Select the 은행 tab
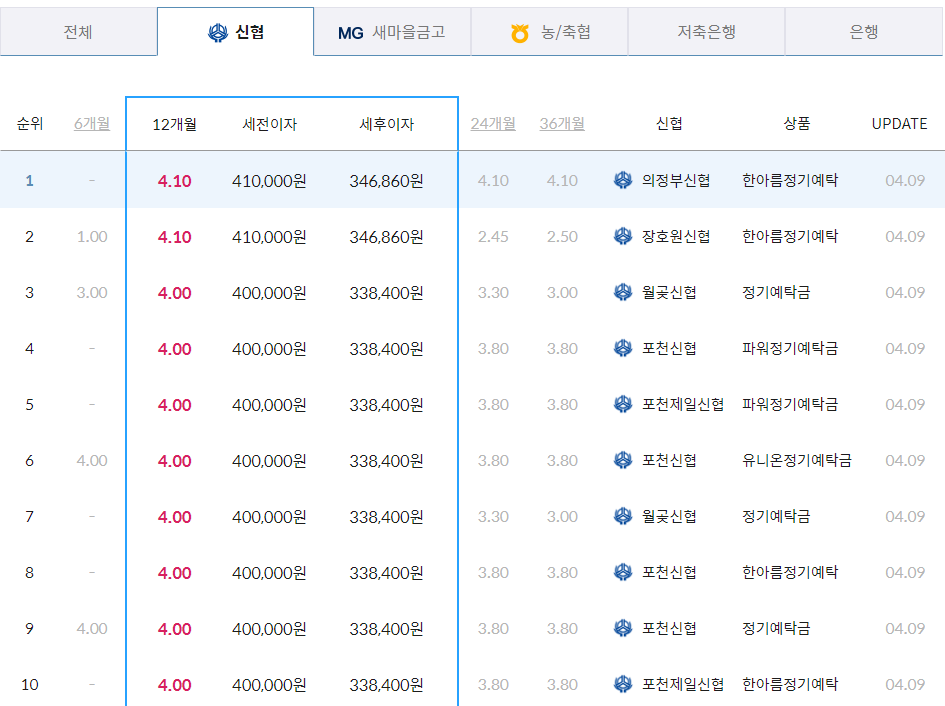 click(x=864, y=32)
